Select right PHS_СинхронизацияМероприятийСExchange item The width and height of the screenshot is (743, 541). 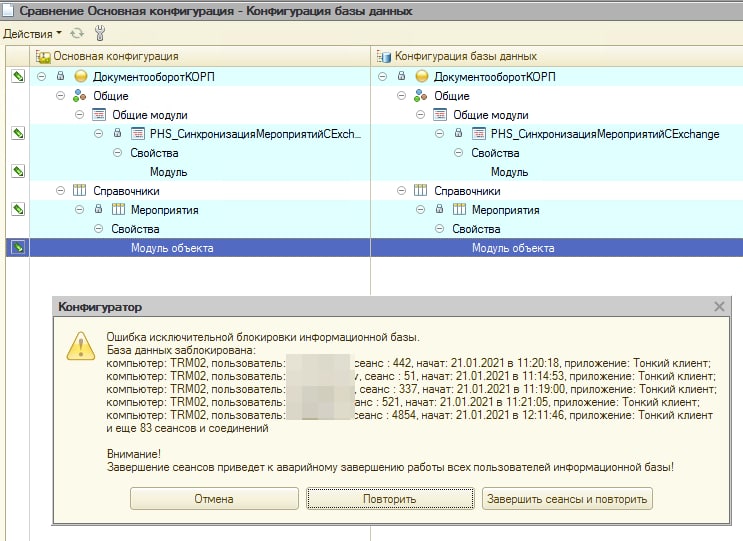coord(605,134)
